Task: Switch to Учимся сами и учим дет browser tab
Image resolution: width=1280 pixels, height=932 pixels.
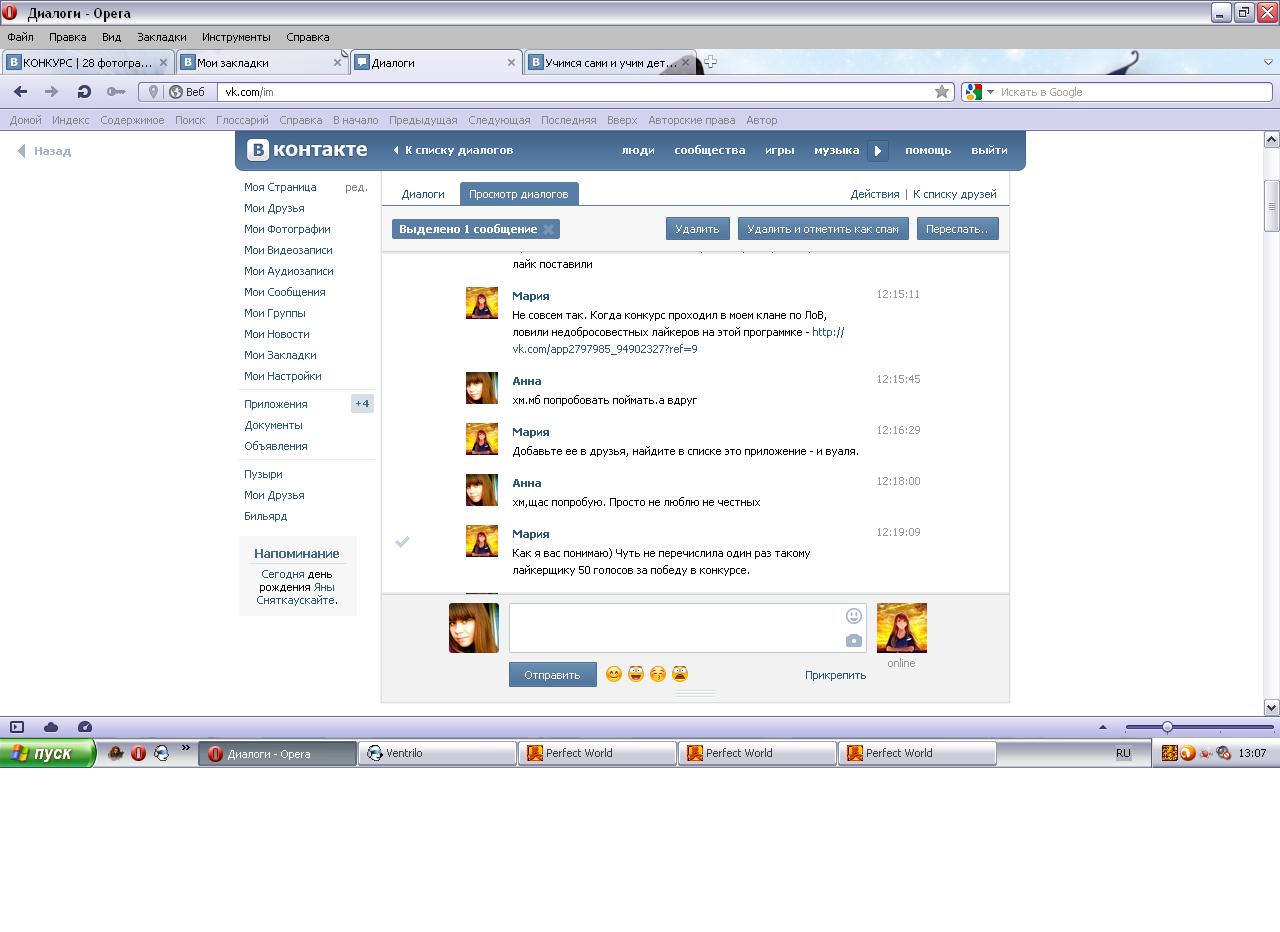Action: (610, 62)
